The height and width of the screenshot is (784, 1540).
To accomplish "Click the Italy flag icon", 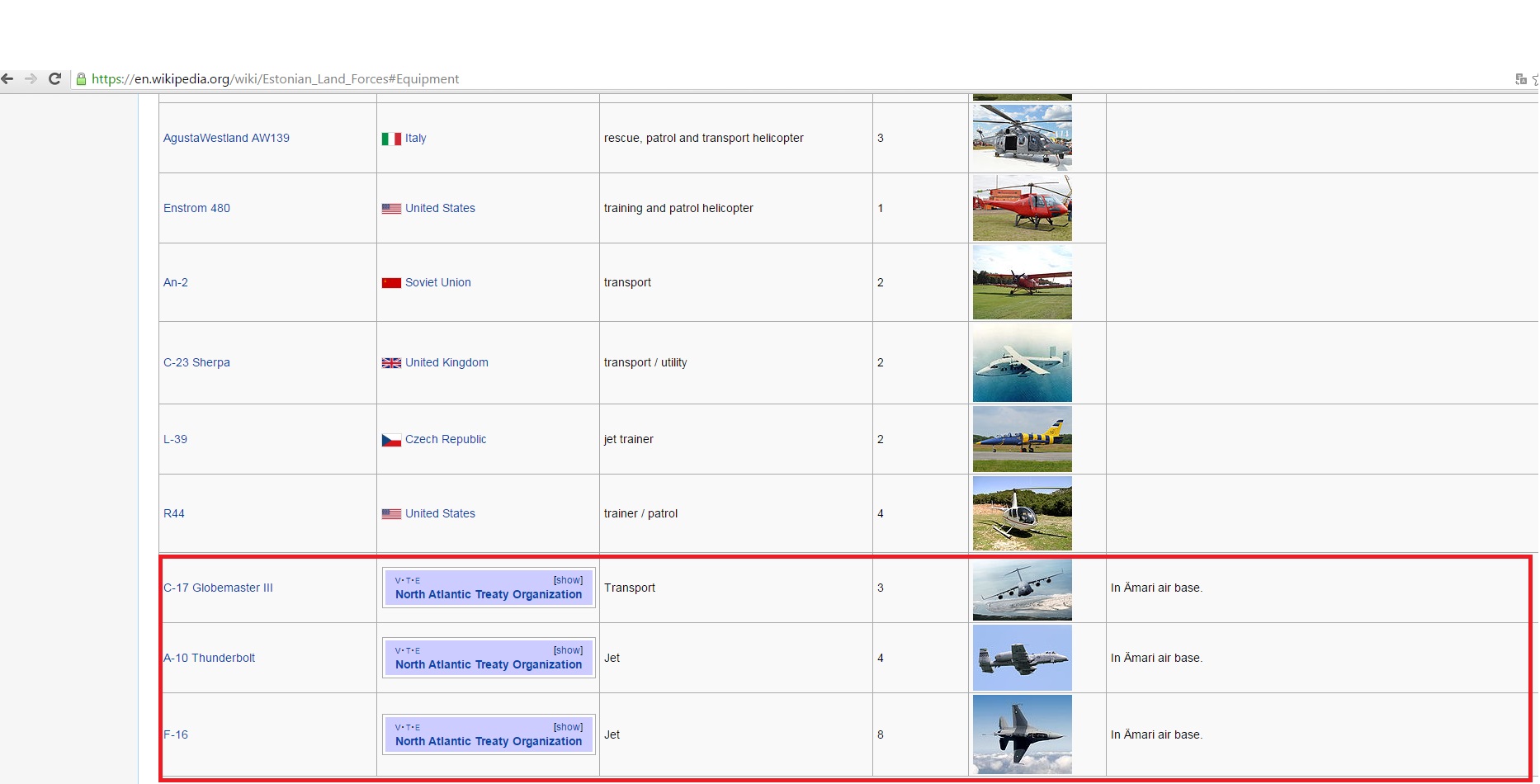I will point(391,139).
